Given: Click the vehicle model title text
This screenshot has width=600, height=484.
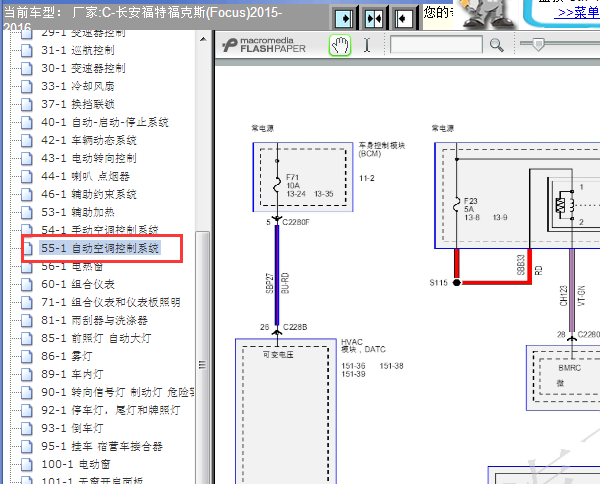Looking at the screenshot, I should tap(143, 18).
